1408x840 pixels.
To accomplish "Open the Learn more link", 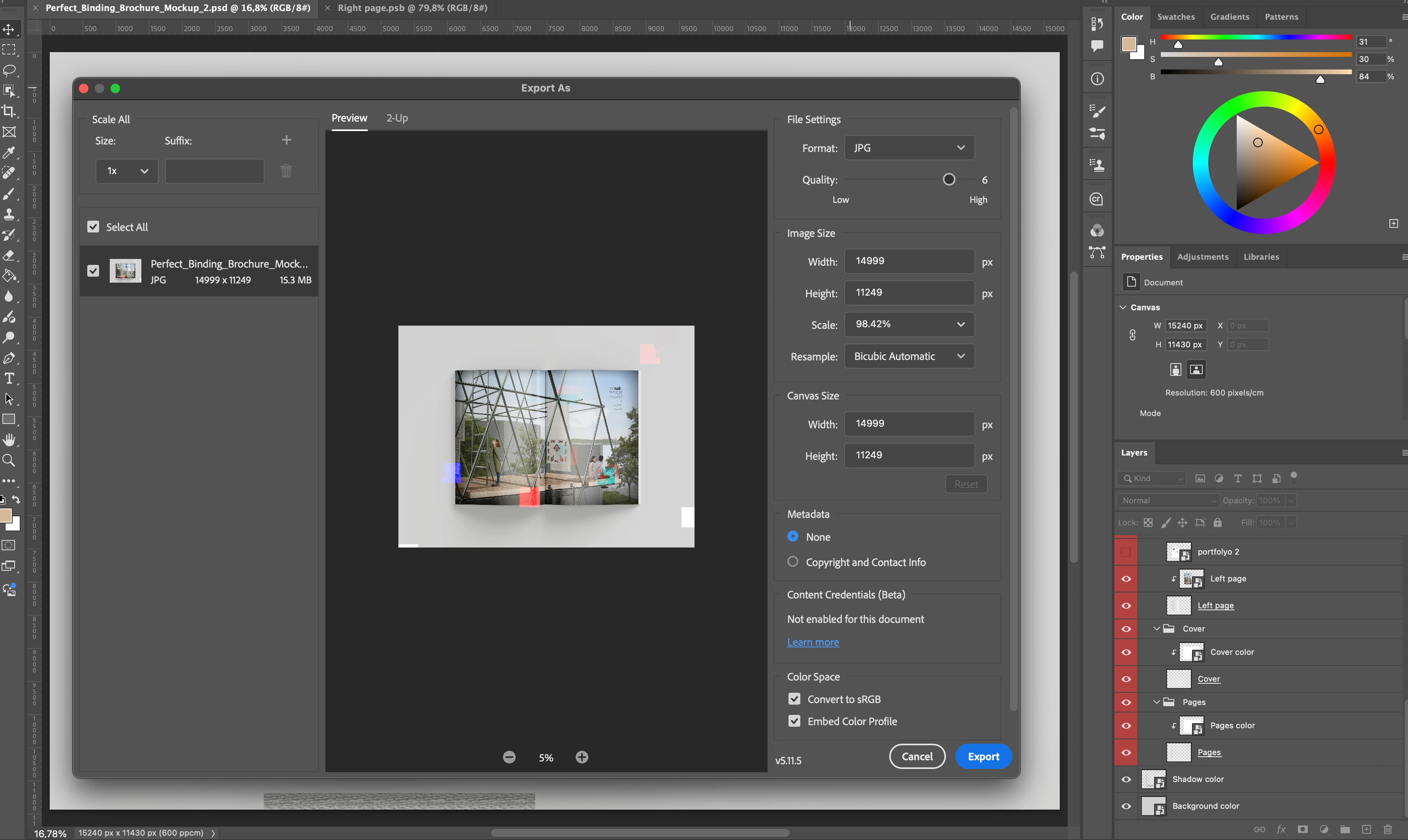I will point(813,642).
